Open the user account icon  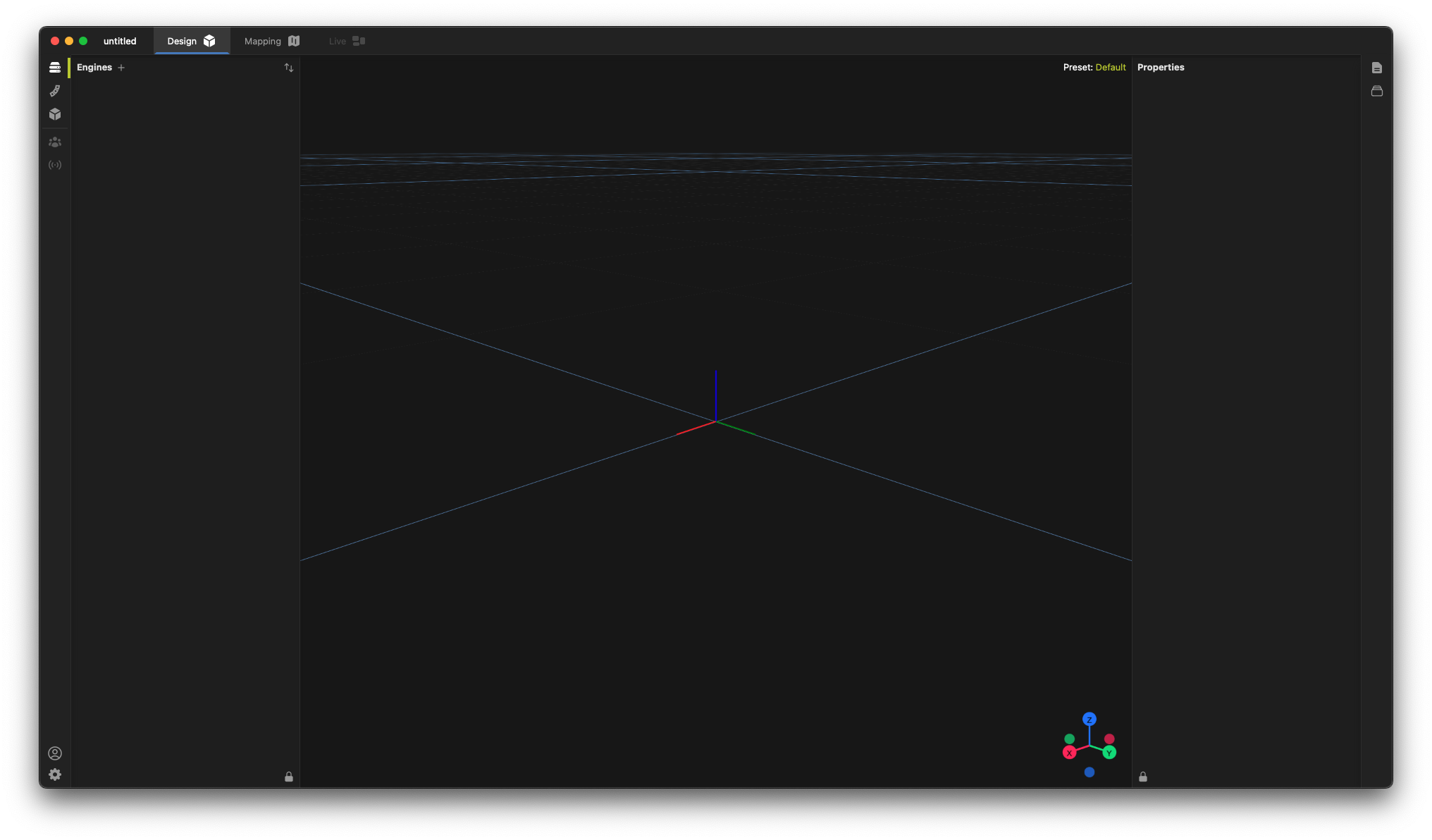55,753
